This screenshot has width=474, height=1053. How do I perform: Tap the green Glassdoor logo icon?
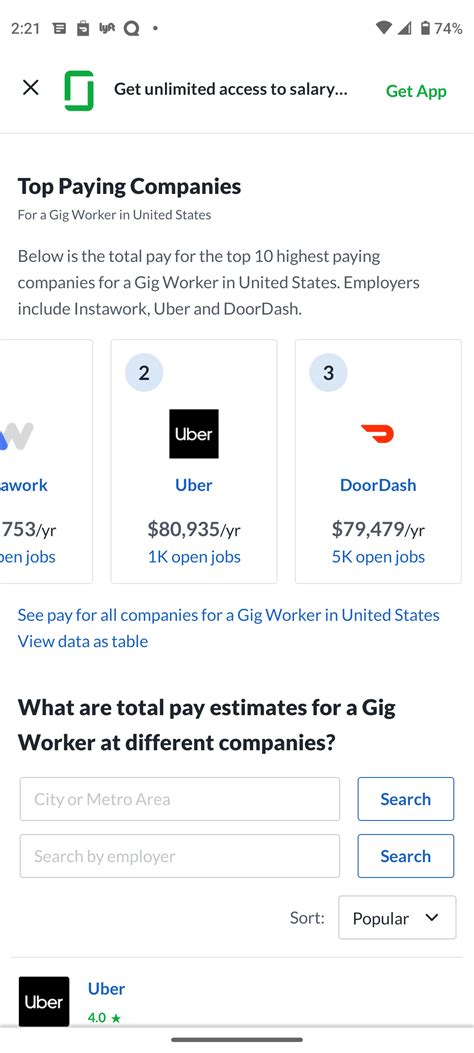point(79,91)
